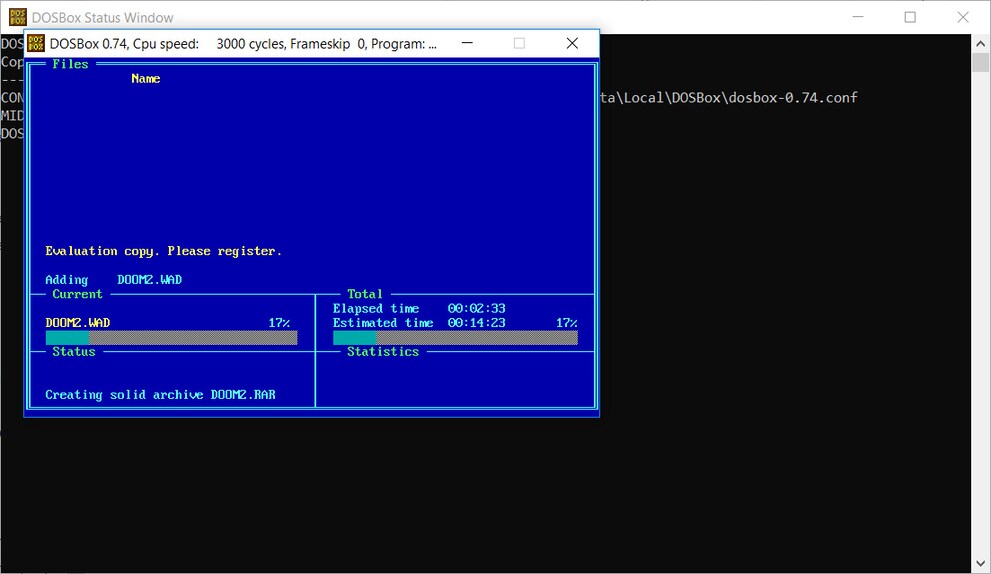This screenshot has width=991, height=574.
Task: Click the 'DOSBox Status Window' title text
Action: point(102,18)
